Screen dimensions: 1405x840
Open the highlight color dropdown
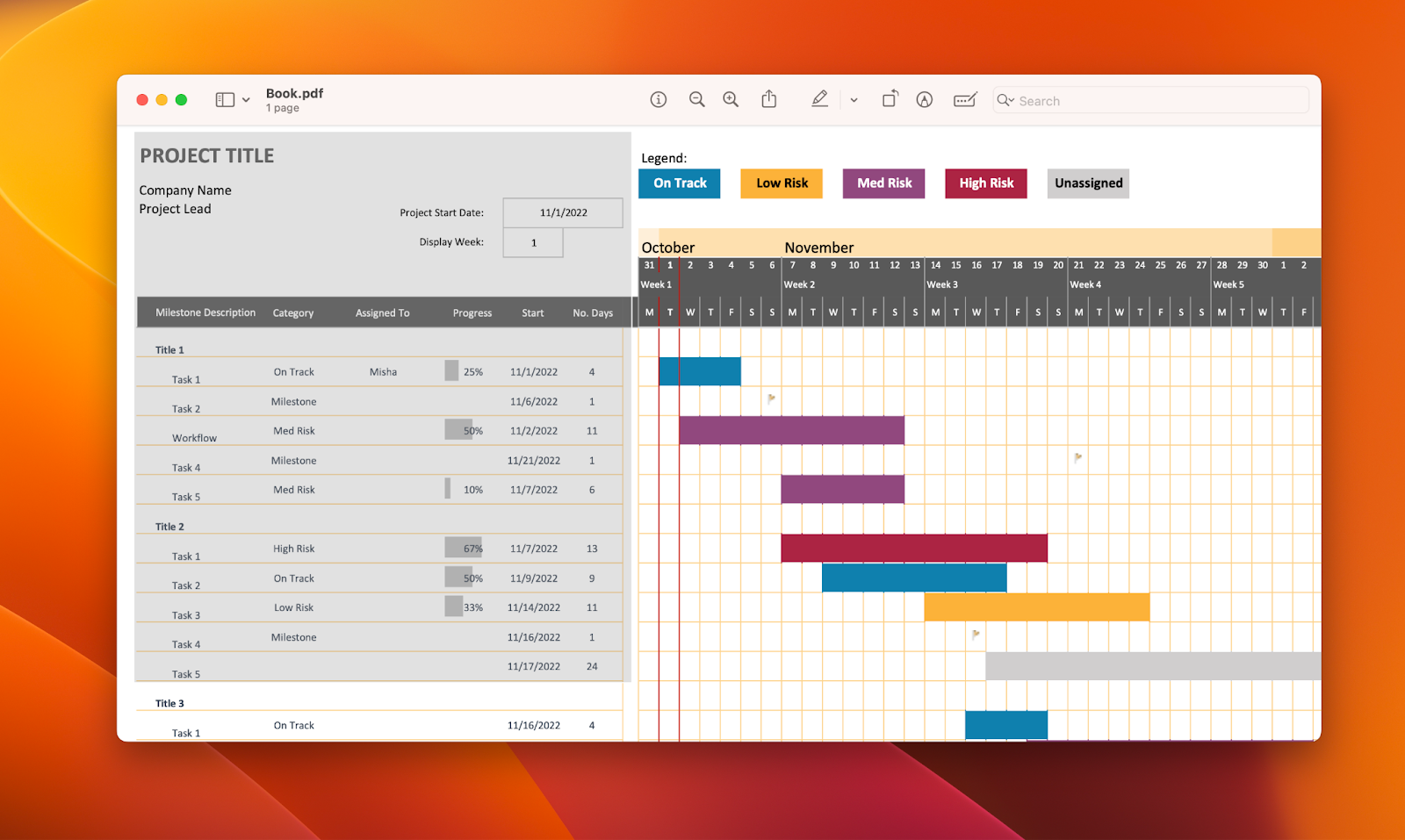point(854,99)
